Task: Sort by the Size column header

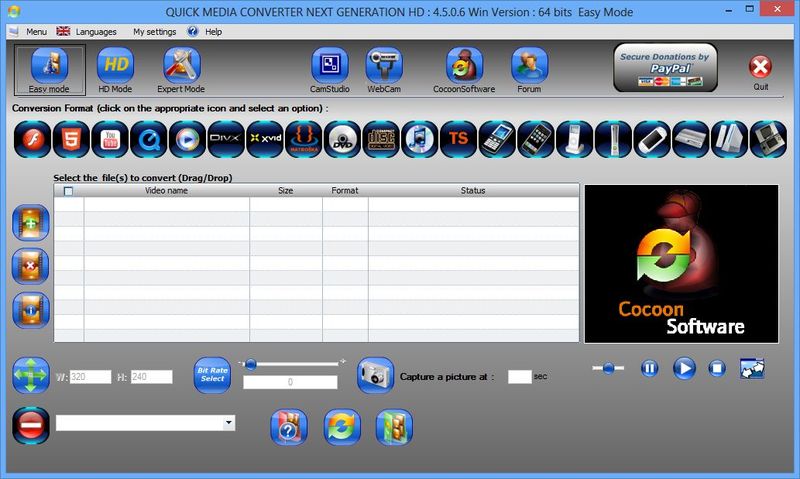Action: coord(286,190)
